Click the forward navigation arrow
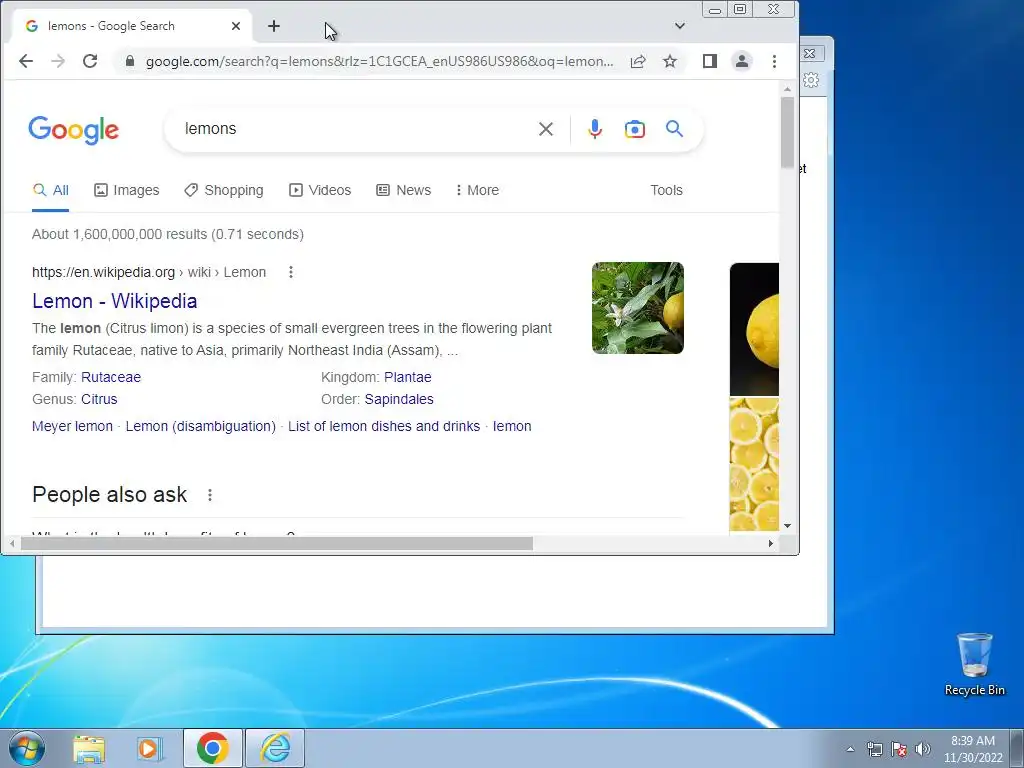Viewport: 1024px width, 768px height. (x=58, y=61)
